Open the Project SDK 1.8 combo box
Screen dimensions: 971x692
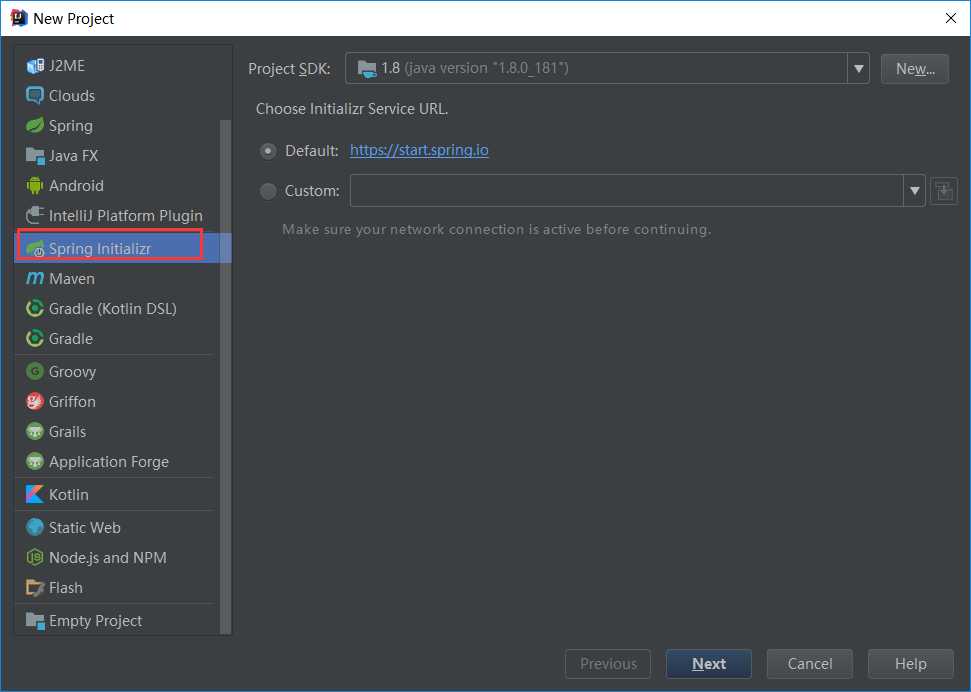pyautogui.click(x=607, y=68)
